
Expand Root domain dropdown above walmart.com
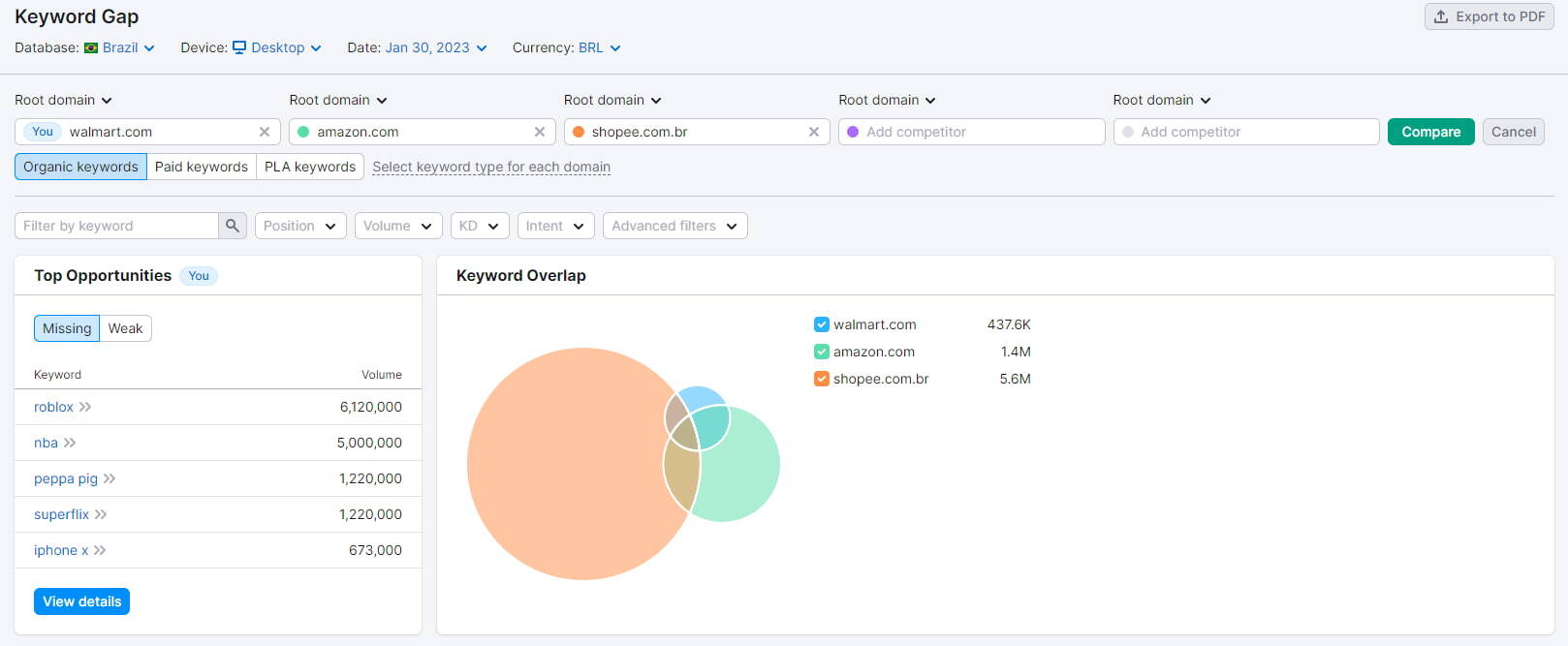pos(64,100)
